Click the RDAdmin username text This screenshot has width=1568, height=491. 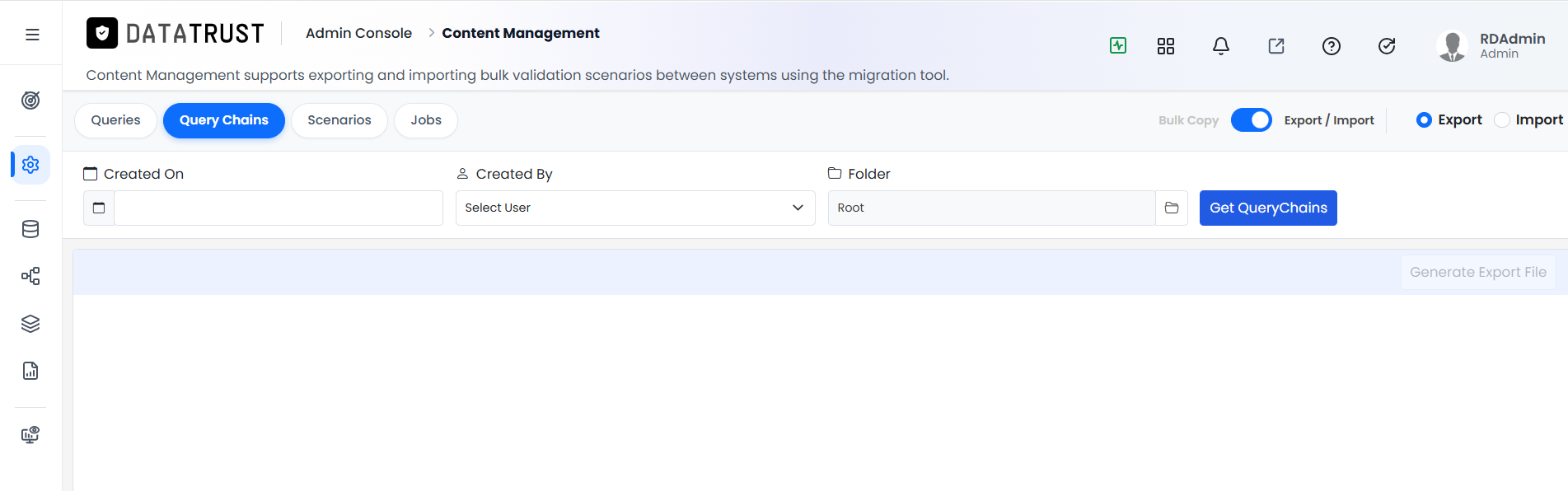1513,39
